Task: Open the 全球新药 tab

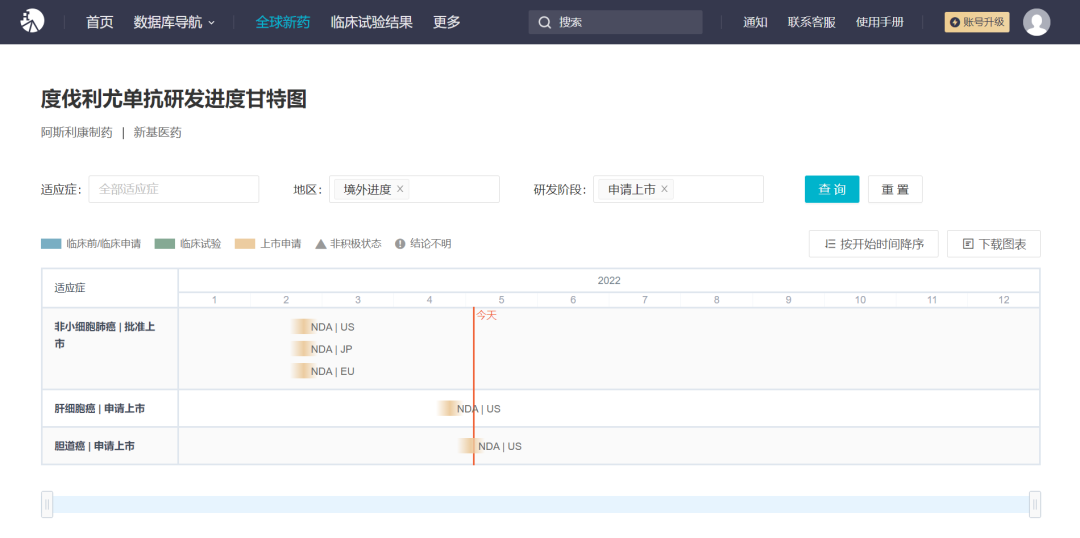Action: (282, 22)
